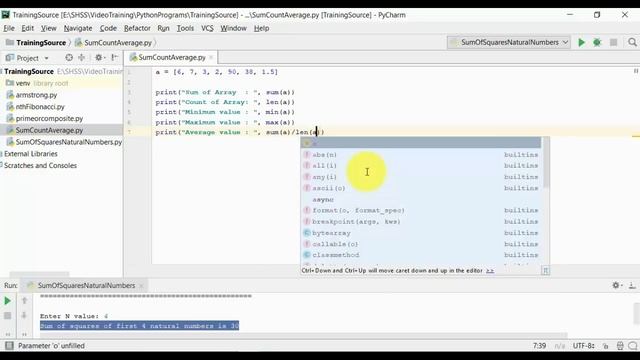
Task: Hide the Project tool window
Action: [x=115, y=58]
